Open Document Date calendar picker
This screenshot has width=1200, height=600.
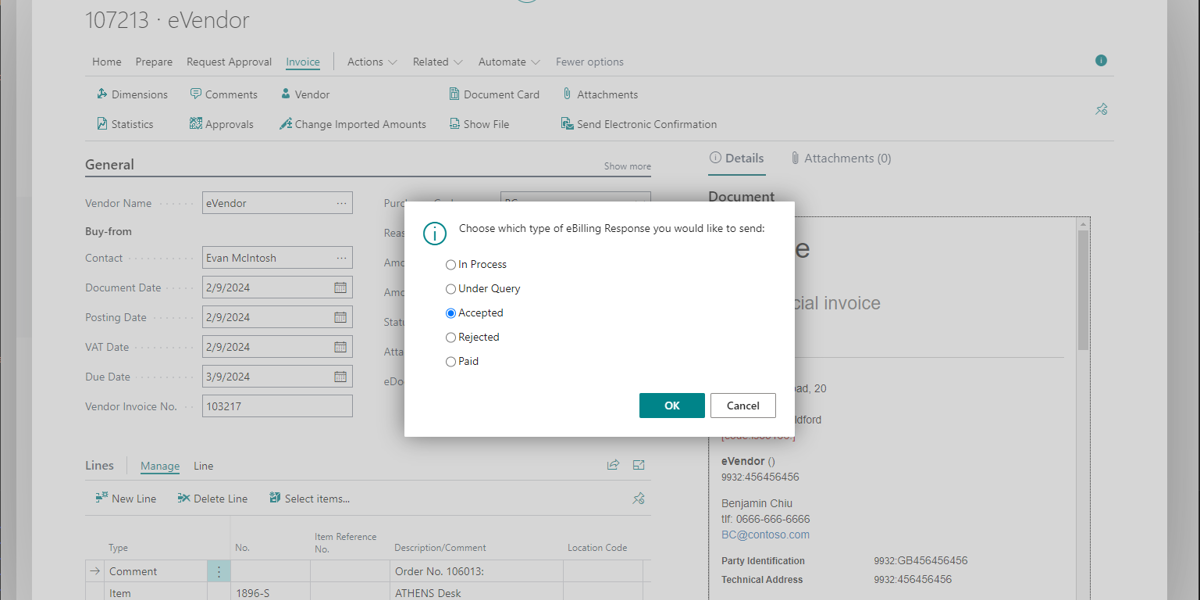pos(340,288)
